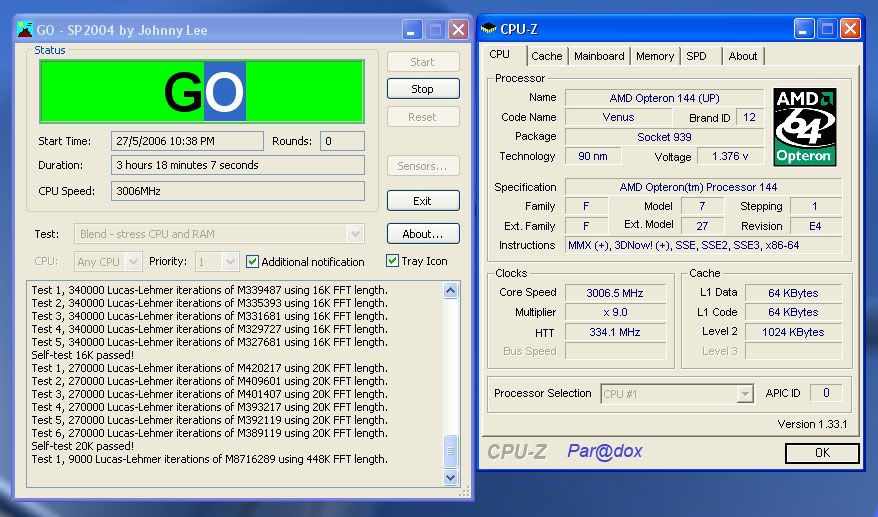Image resolution: width=878 pixels, height=517 pixels.
Task: Switch to the Cache tab
Action: 547,56
